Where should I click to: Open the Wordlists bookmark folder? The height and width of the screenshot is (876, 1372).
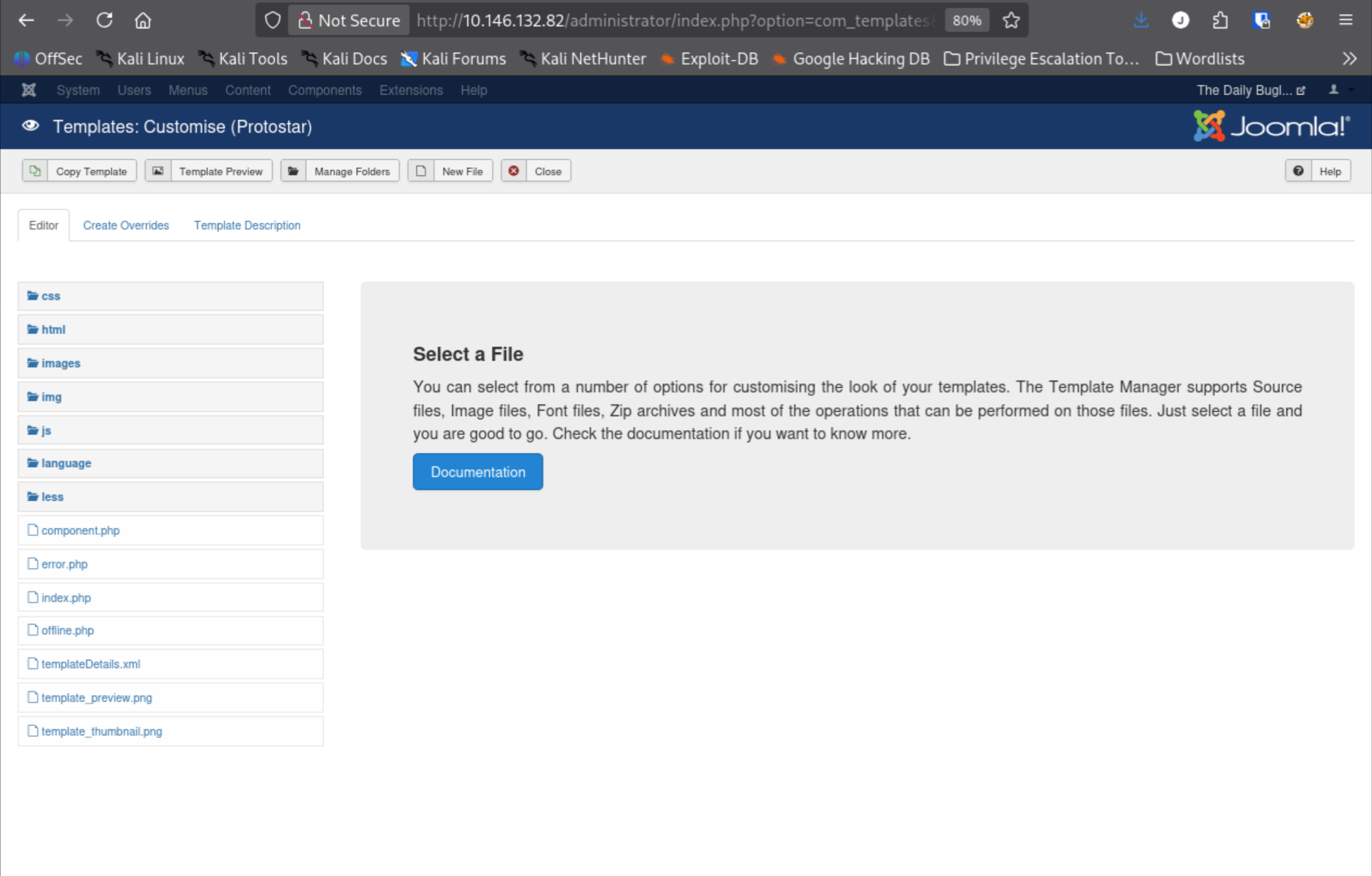coord(1200,59)
